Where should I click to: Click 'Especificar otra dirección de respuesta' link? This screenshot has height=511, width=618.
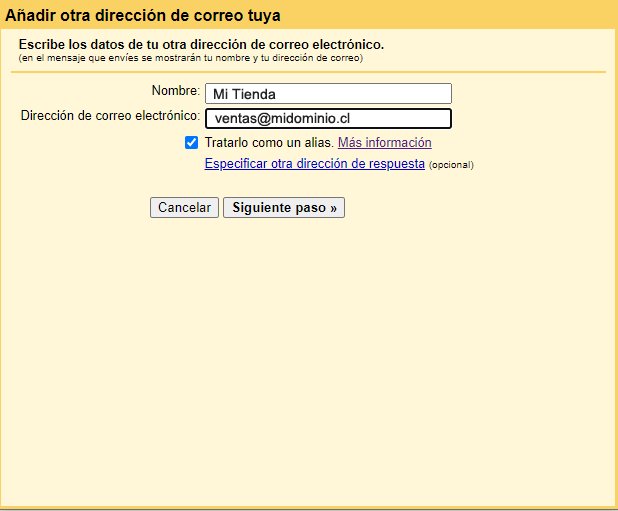314,163
